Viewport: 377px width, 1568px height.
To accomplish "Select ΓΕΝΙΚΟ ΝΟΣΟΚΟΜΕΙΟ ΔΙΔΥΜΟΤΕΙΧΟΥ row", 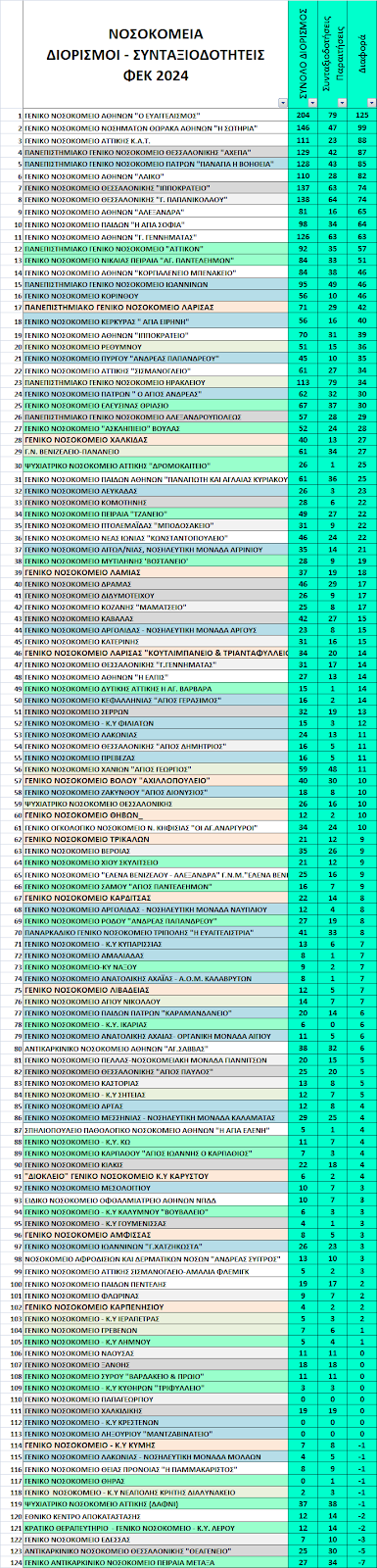I will [x=188, y=596].
